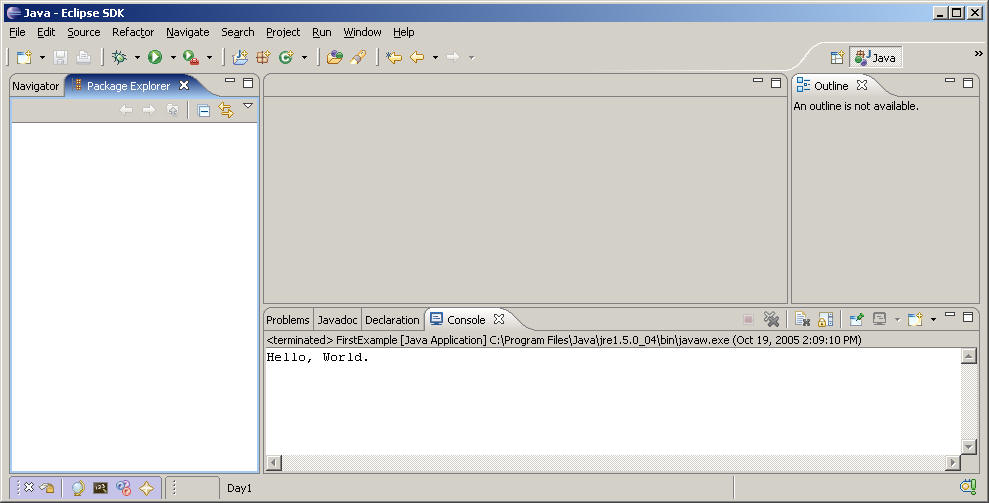Click the New Java Class icon
Viewport: 989px width, 503px height.
[x=286, y=57]
